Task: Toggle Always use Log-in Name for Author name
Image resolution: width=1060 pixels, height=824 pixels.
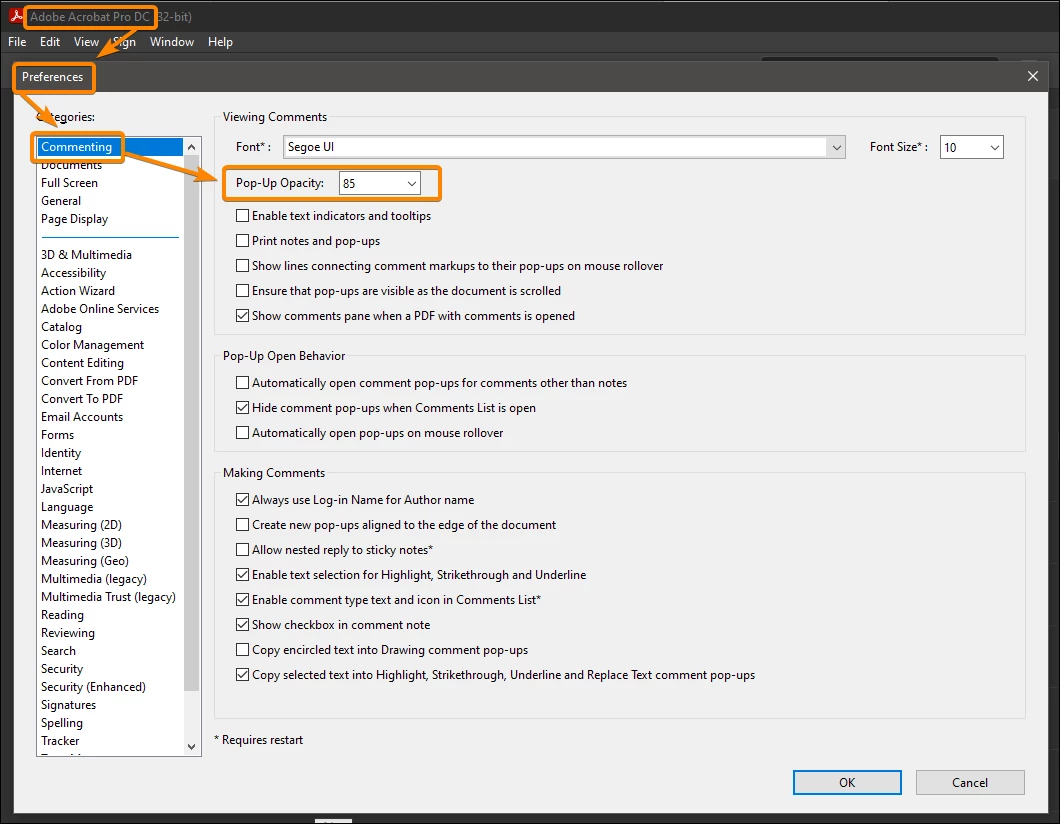Action: click(x=242, y=500)
